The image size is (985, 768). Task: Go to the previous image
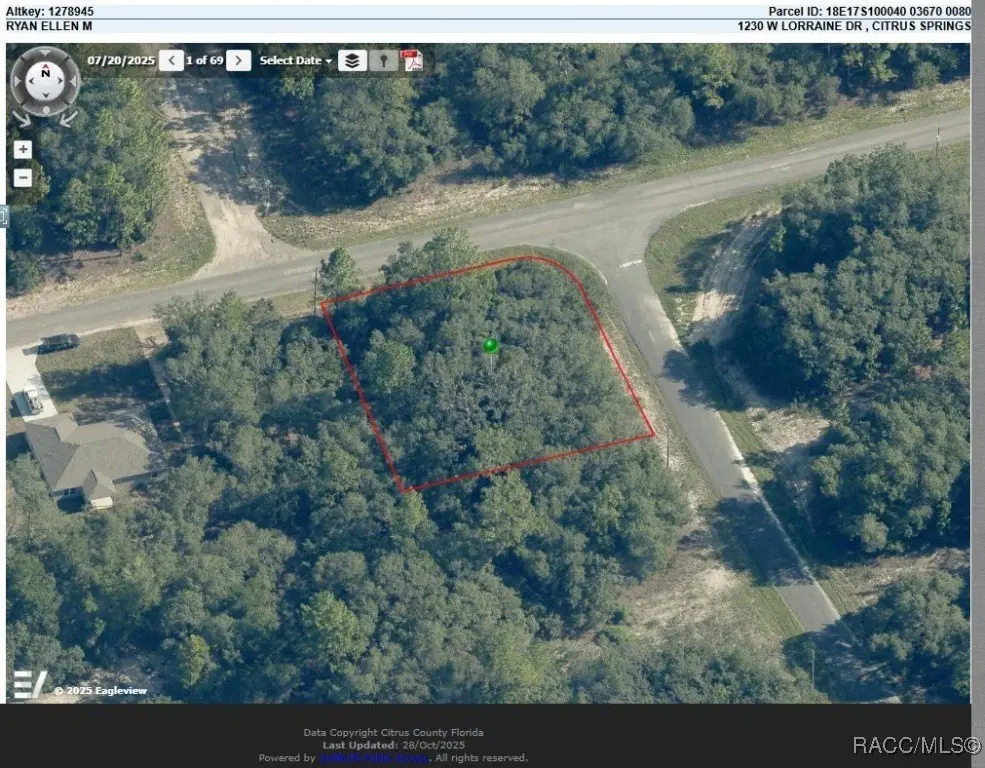[x=171, y=60]
